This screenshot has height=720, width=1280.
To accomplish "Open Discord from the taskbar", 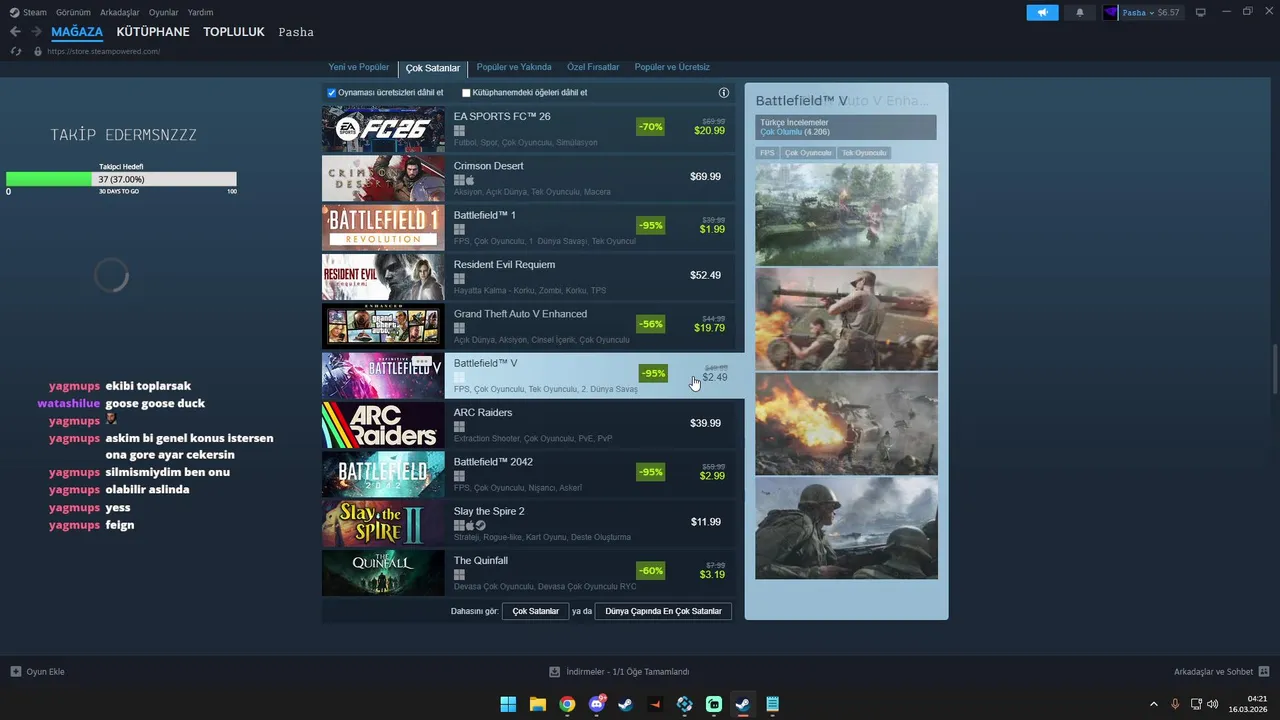I will (x=597, y=704).
